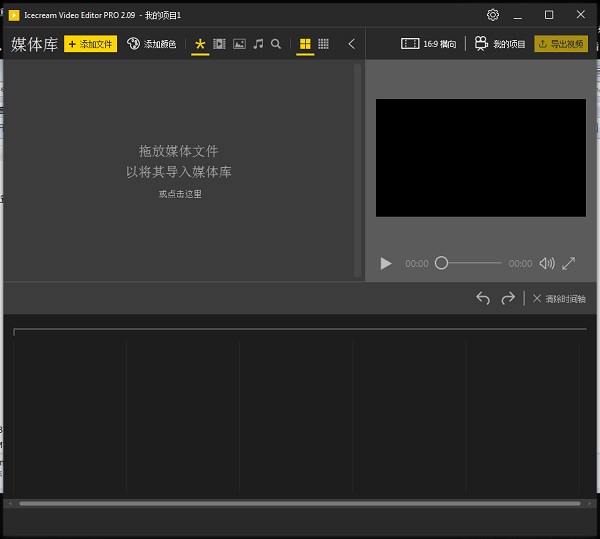The image size is (600, 539).
Task: Switch to small thumbnail grid view
Action: pos(323,44)
